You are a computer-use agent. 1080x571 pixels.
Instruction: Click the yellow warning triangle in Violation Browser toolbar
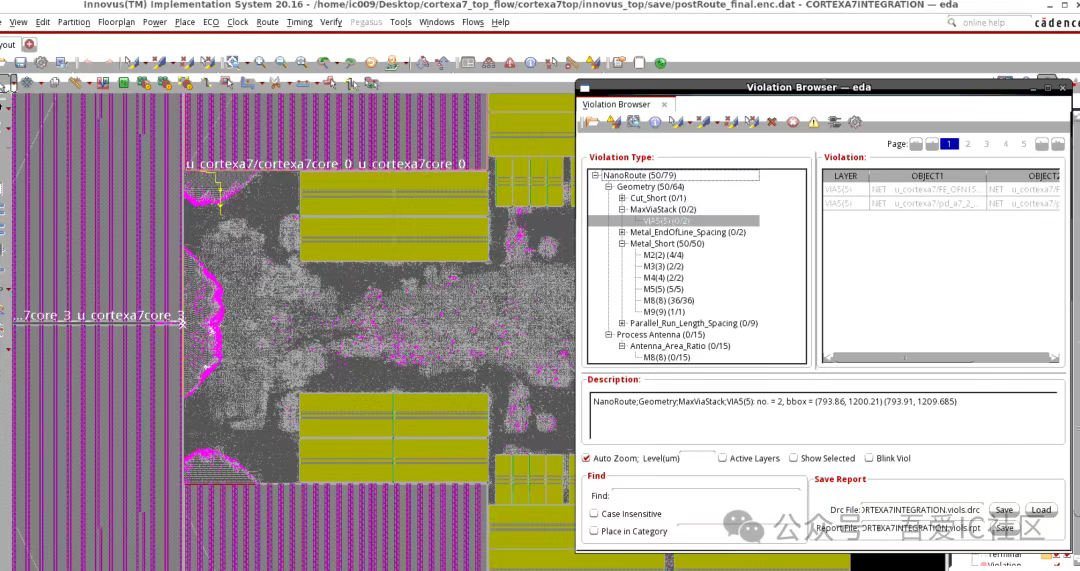point(813,122)
